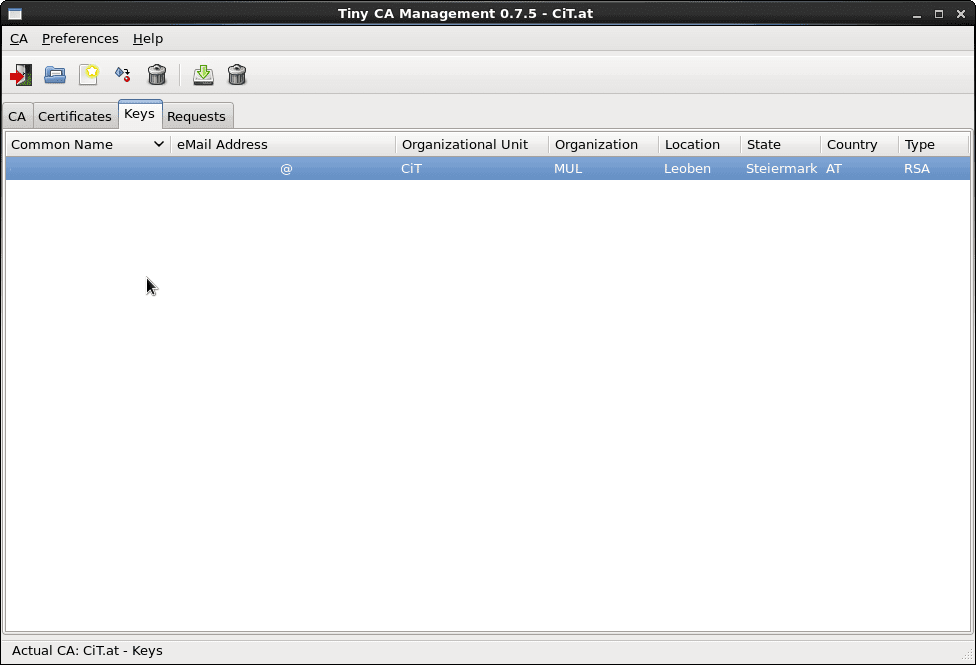Click the TinyCA window title bar icon

[13, 13]
